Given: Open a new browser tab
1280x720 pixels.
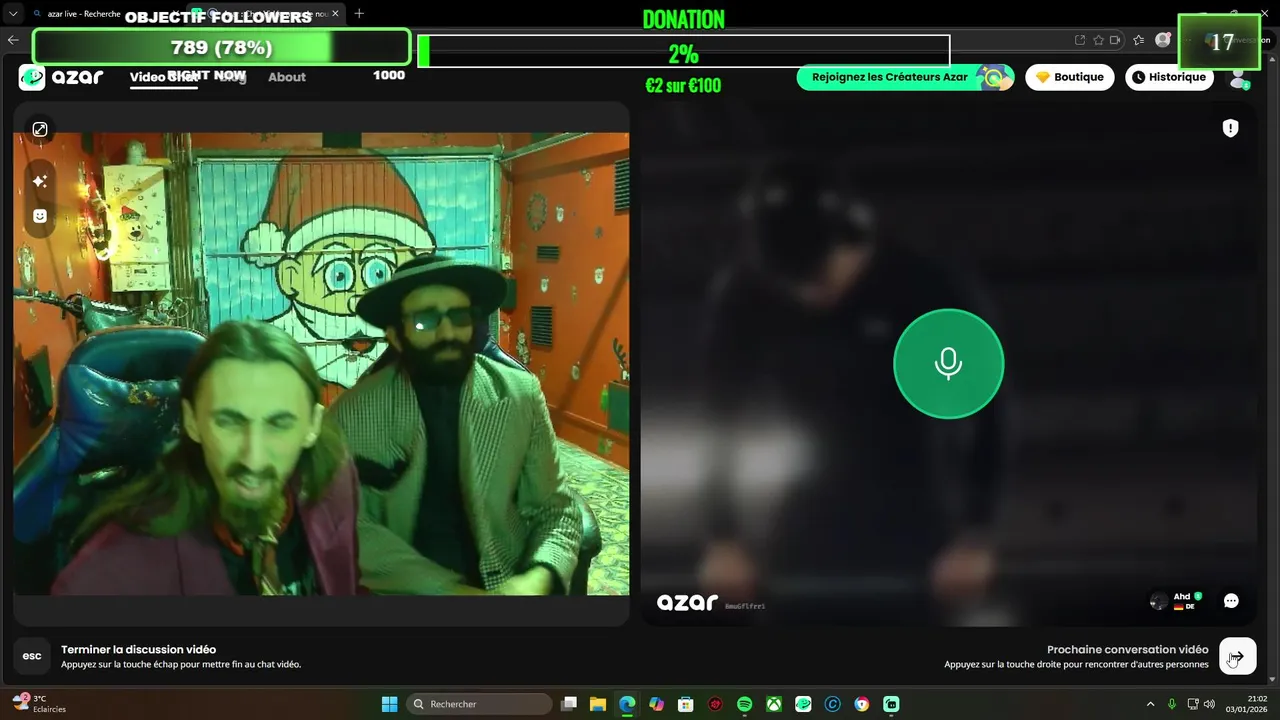Looking at the screenshot, I should [x=359, y=13].
